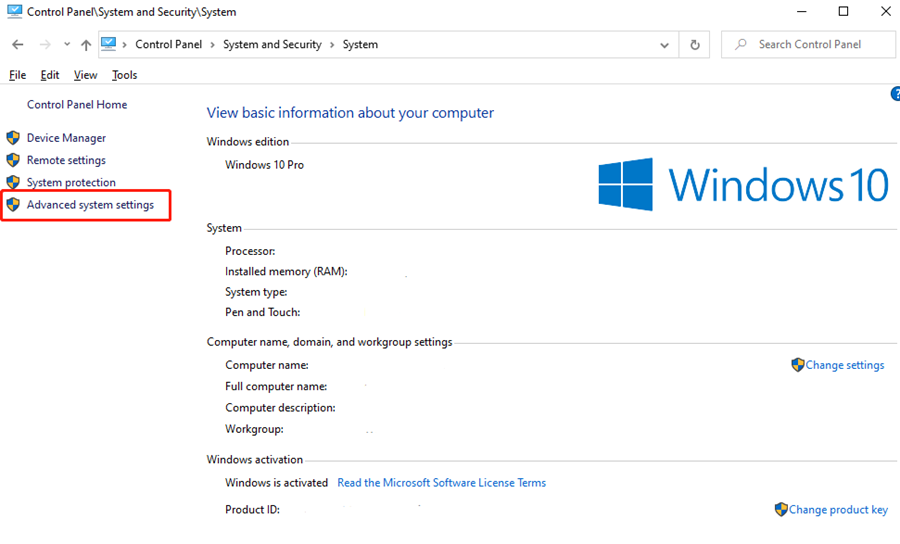Click the Installed memory (RAM) label
Image resolution: width=900 pixels, height=544 pixels.
coord(286,271)
